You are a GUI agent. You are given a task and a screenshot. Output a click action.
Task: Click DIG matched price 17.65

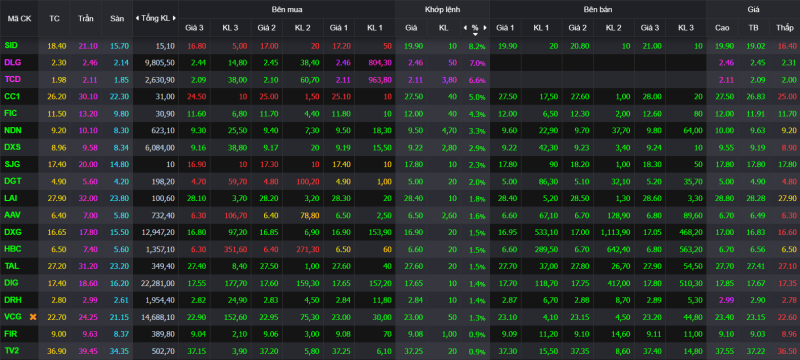click(411, 283)
